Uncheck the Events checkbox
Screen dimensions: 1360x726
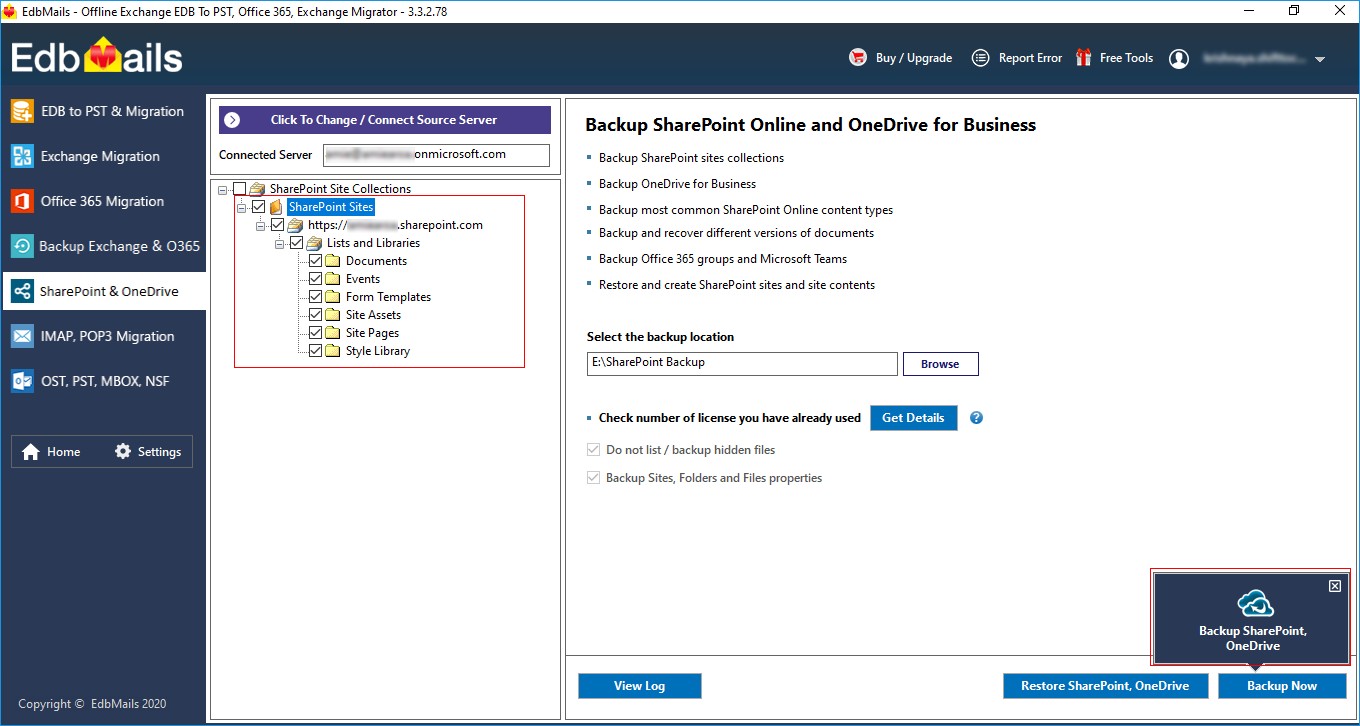(315, 279)
